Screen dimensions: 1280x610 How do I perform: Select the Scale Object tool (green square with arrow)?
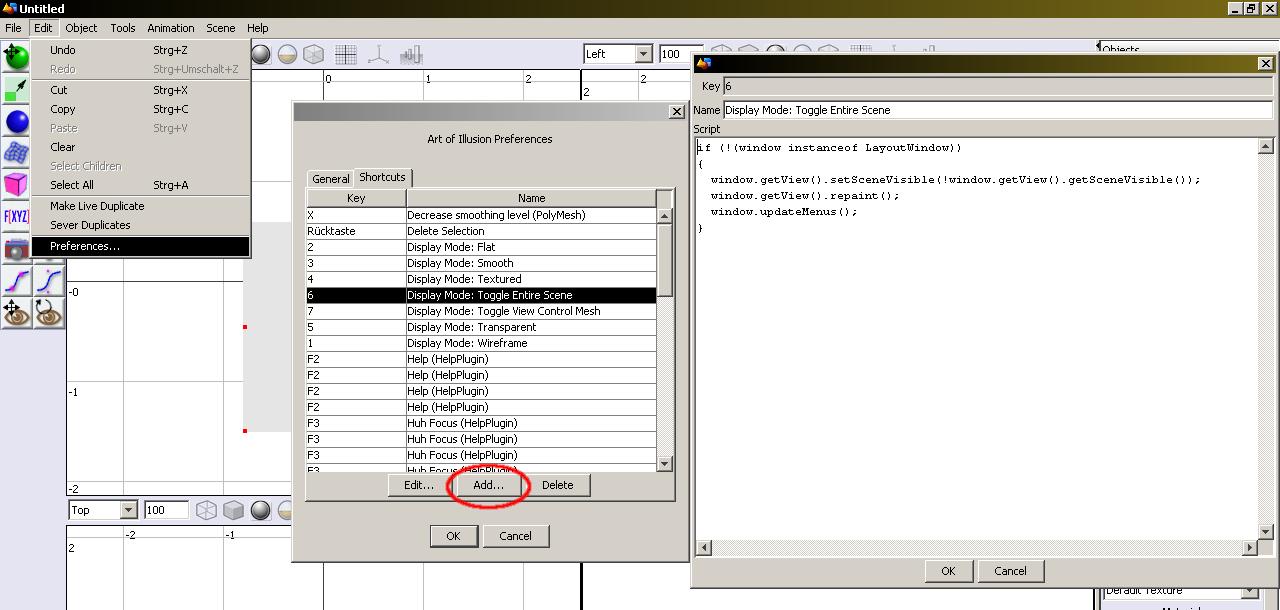pyautogui.click(x=16, y=89)
